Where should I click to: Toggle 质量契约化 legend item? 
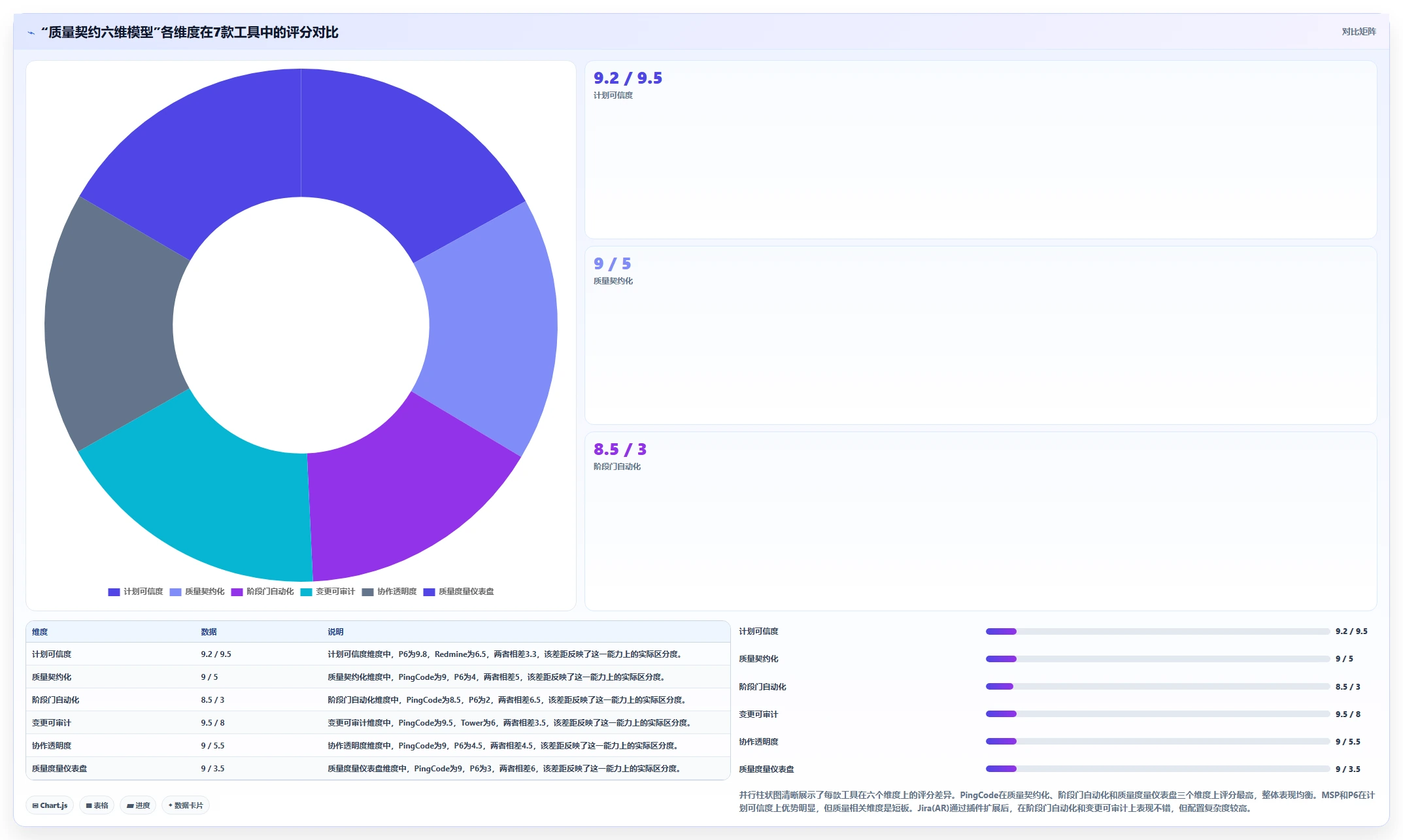(197, 592)
